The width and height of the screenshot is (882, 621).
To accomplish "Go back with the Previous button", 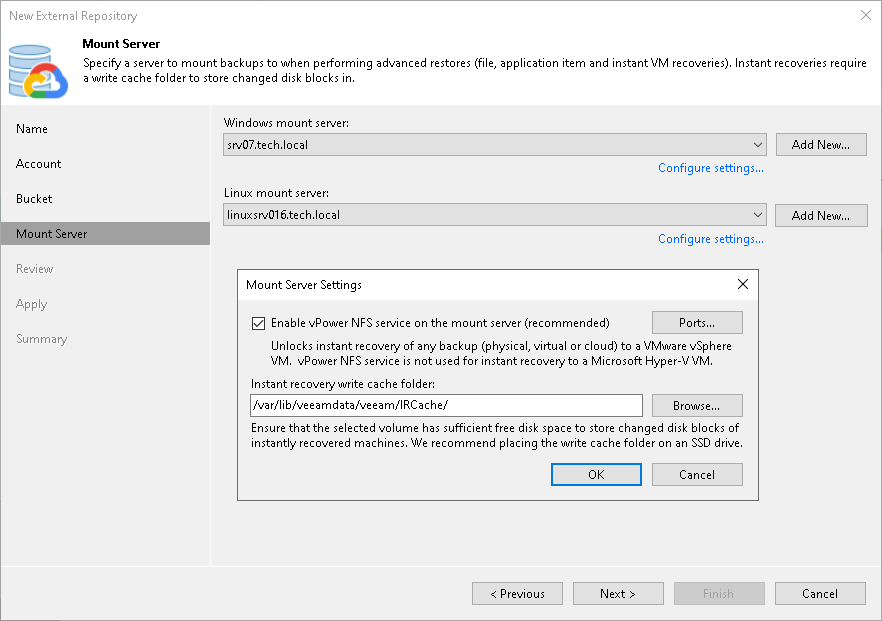I will click(518, 593).
